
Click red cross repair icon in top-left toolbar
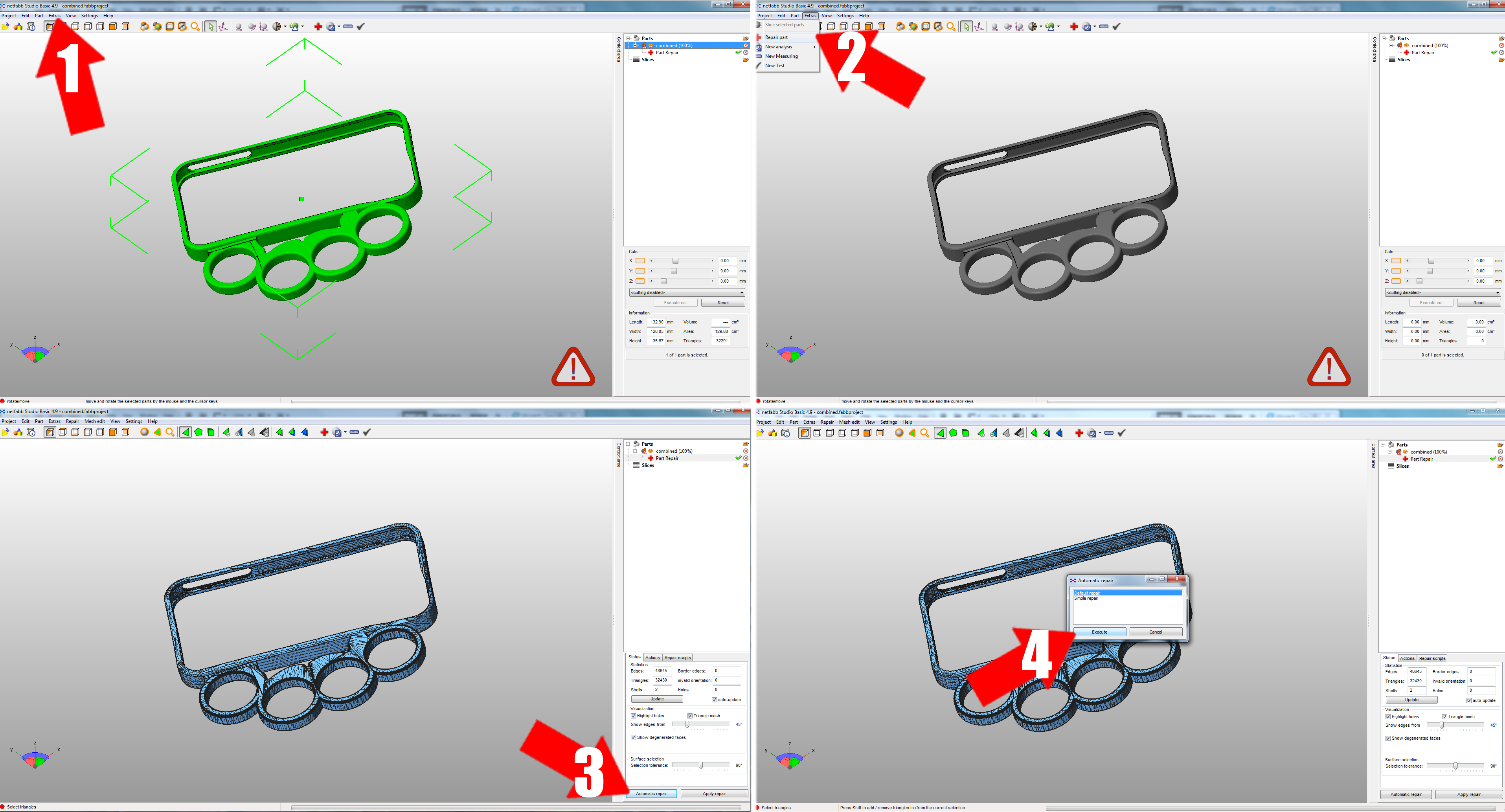[318, 26]
